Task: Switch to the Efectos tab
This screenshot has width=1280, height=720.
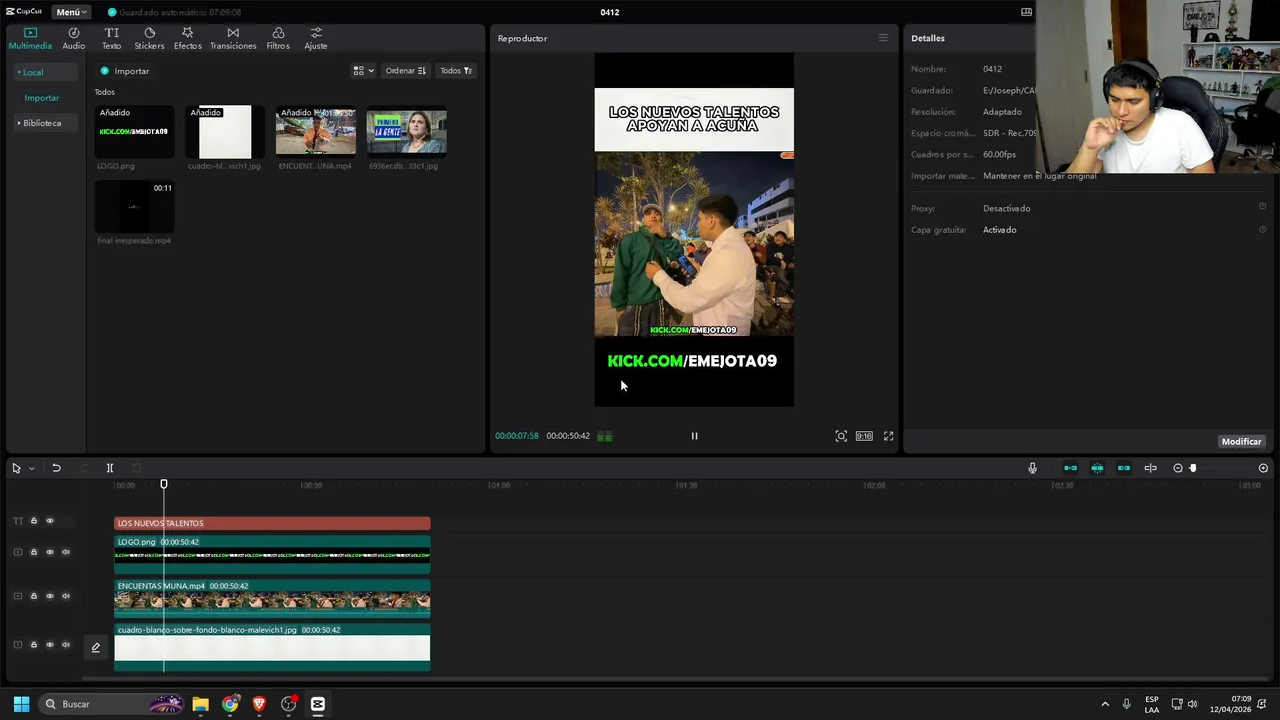Action: pos(187,38)
